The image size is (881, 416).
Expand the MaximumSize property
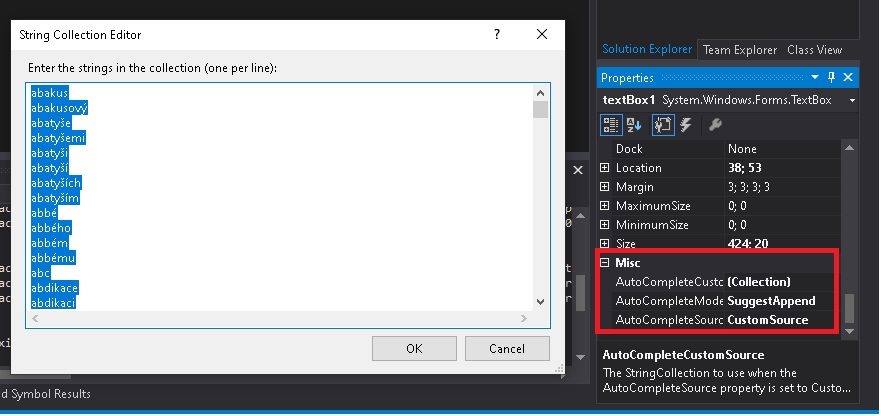click(605, 206)
